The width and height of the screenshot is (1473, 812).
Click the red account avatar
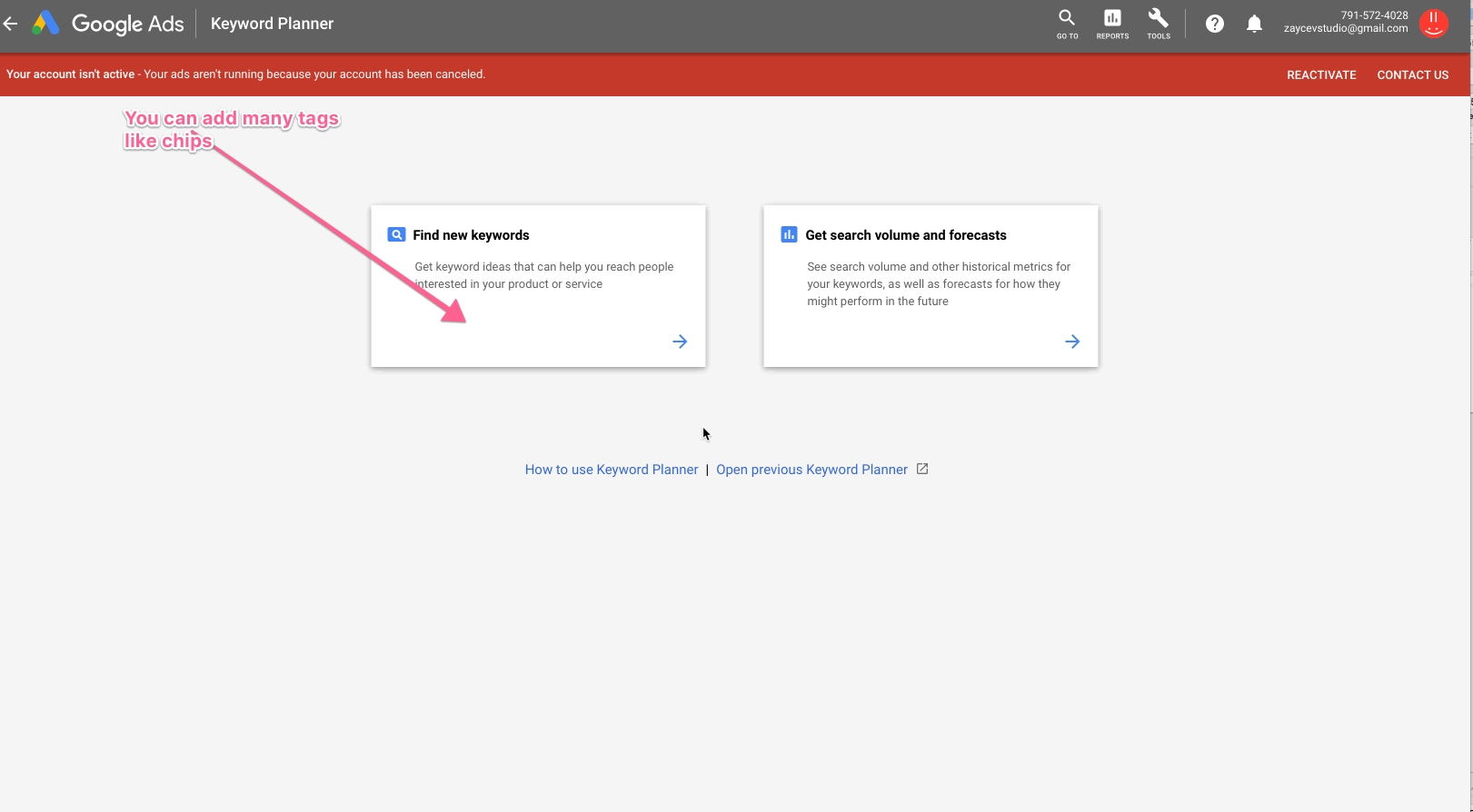[1433, 24]
